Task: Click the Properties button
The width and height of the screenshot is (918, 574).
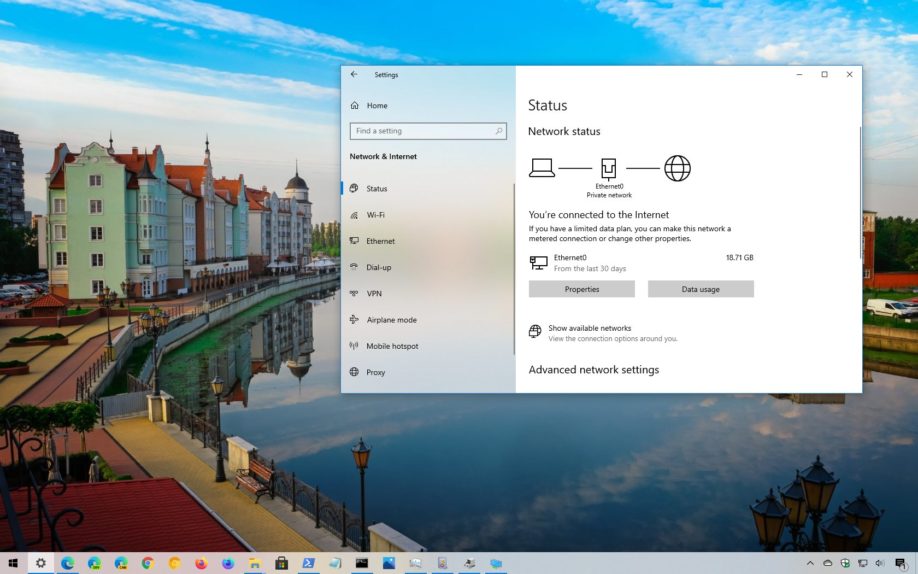Action: (581, 289)
